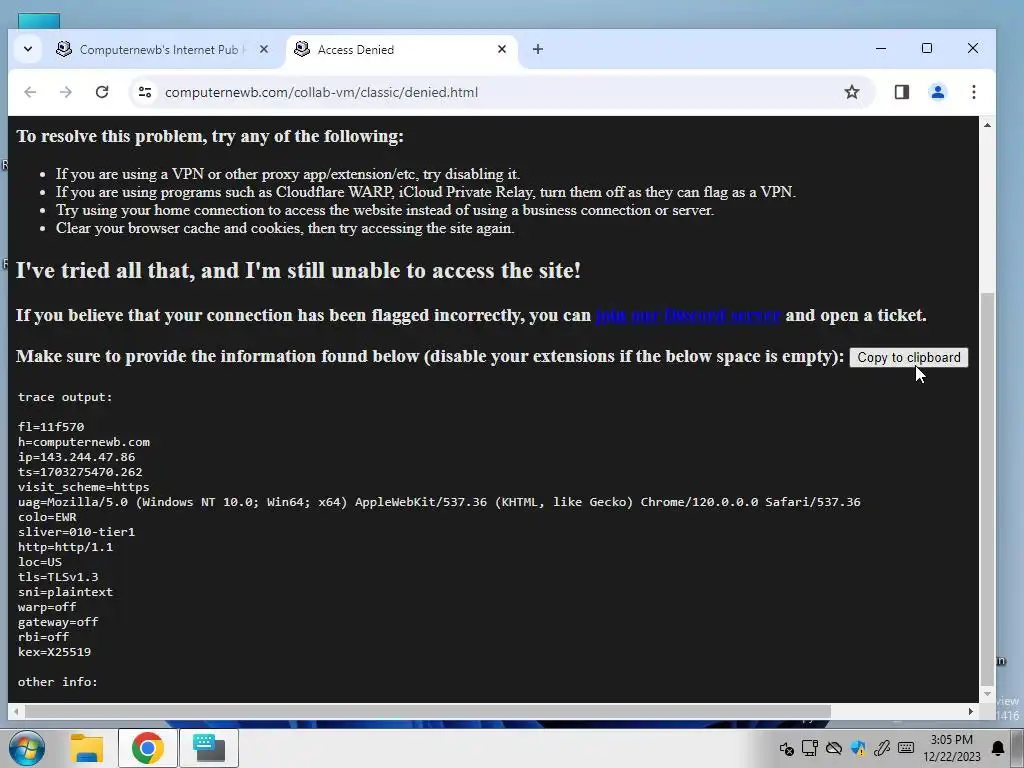
Task: Go back to previous page
Action: point(30,92)
